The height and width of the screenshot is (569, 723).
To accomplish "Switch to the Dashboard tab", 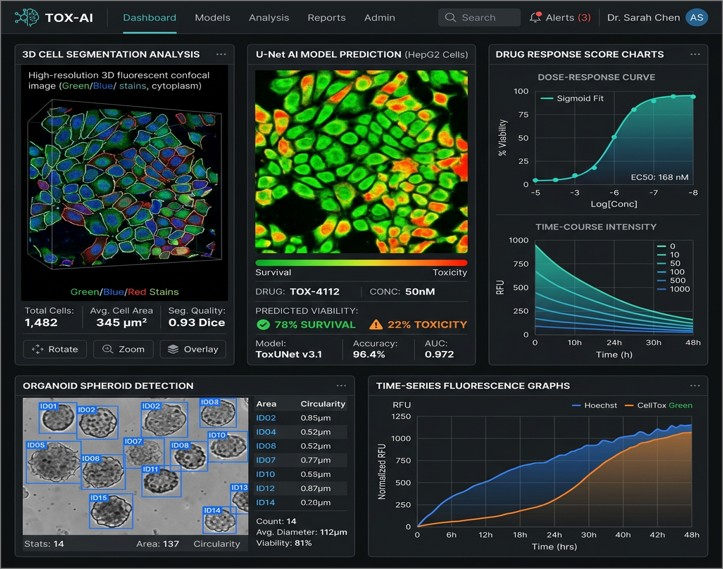I will [149, 18].
